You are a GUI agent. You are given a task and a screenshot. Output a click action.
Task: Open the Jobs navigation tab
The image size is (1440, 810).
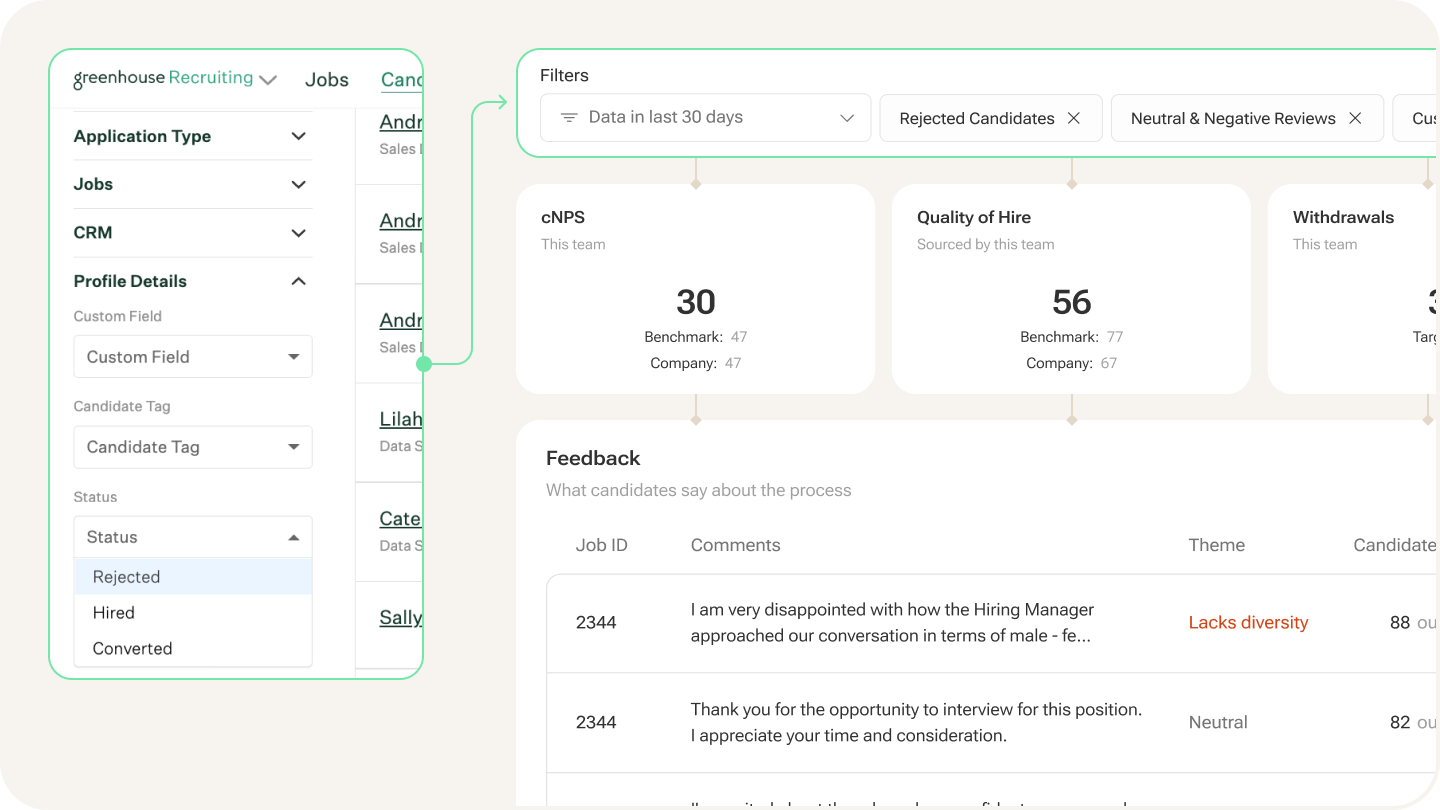click(327, 80)
